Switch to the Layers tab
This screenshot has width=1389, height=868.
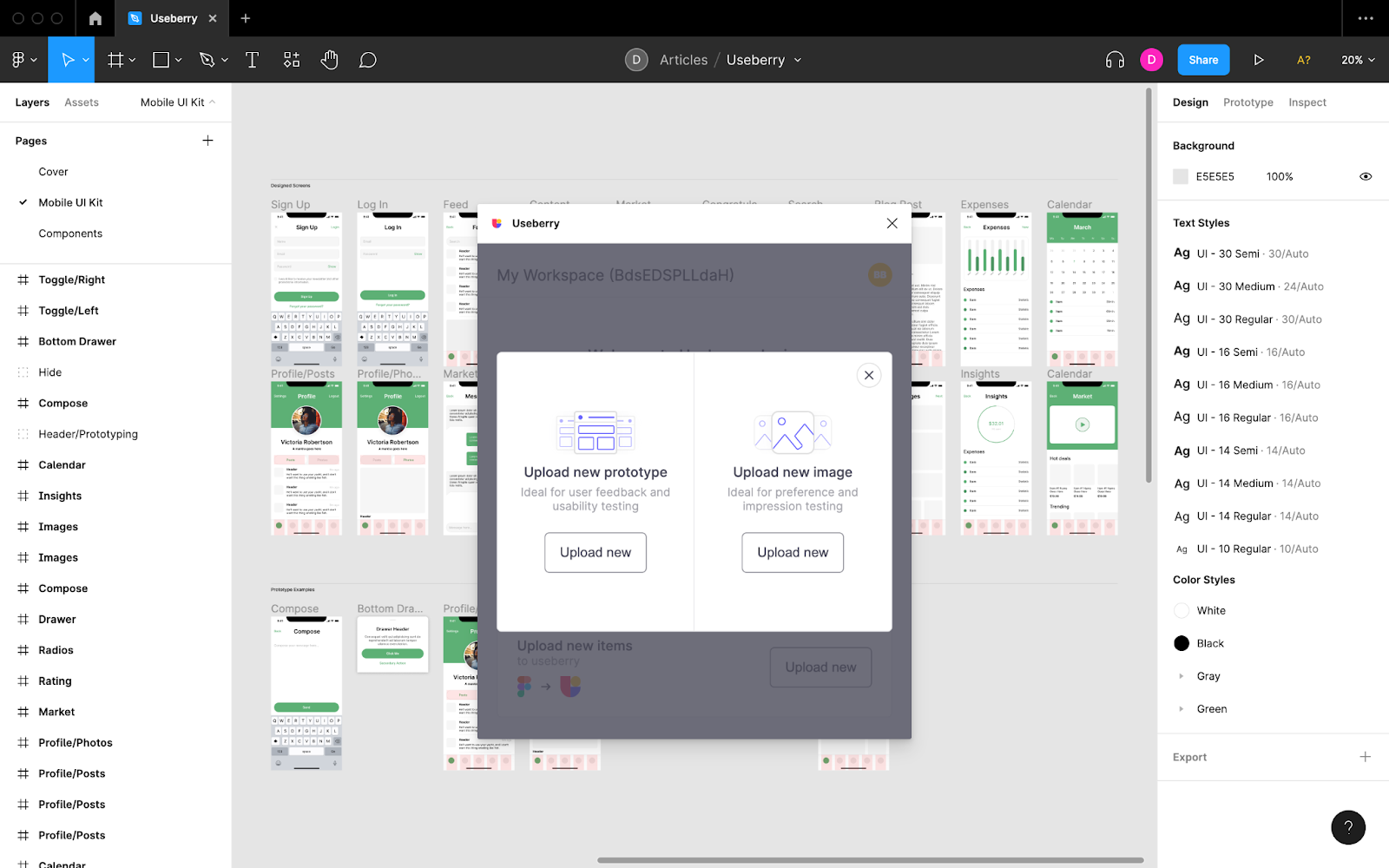[32, 102]
